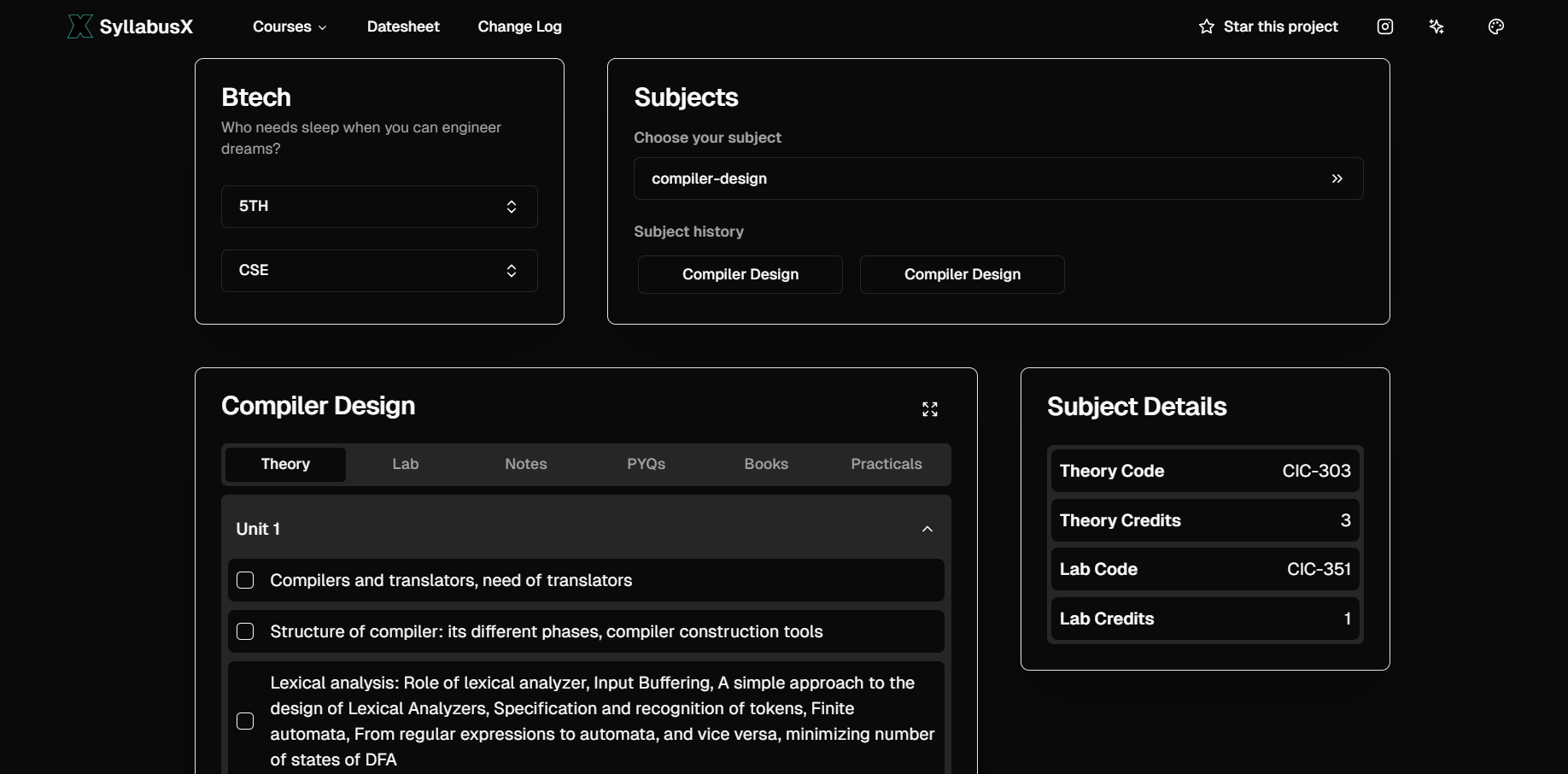Open the Instagram icon link
Viewport: 1568px width, 774px height.
point(1385,26)
